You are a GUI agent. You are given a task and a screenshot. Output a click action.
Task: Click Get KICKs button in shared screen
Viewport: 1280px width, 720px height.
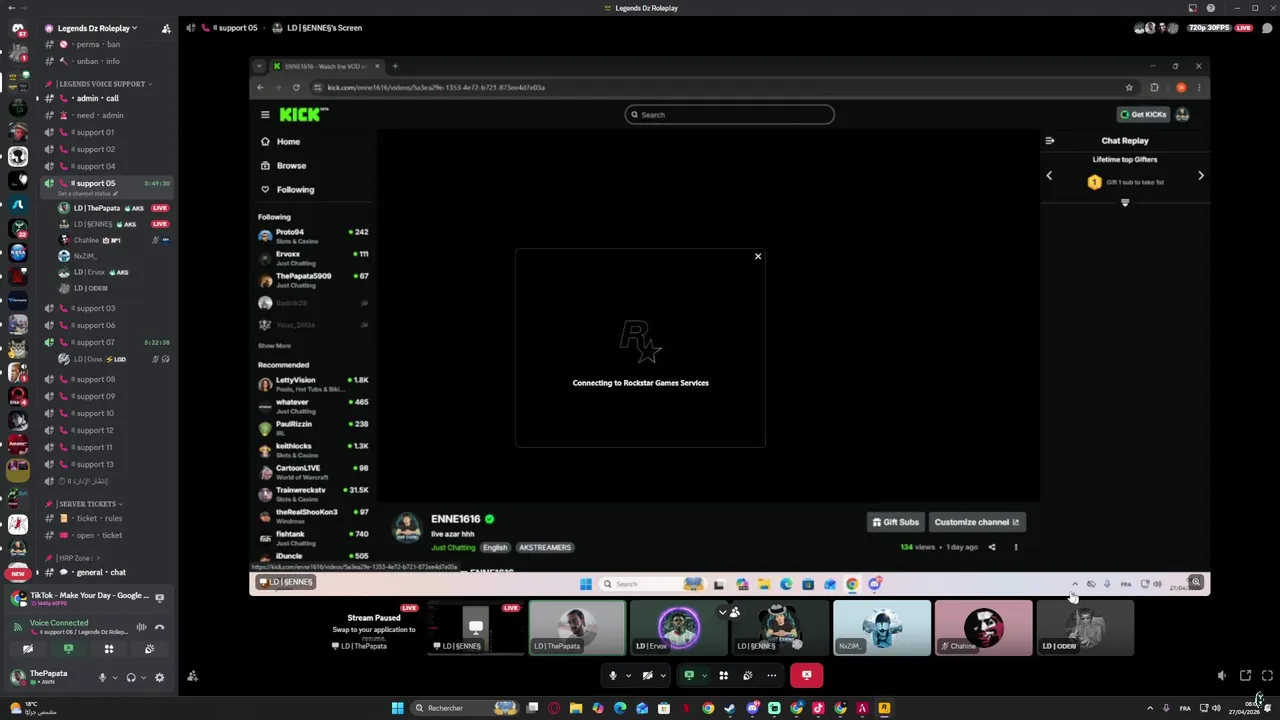[x=1143, y=115]
